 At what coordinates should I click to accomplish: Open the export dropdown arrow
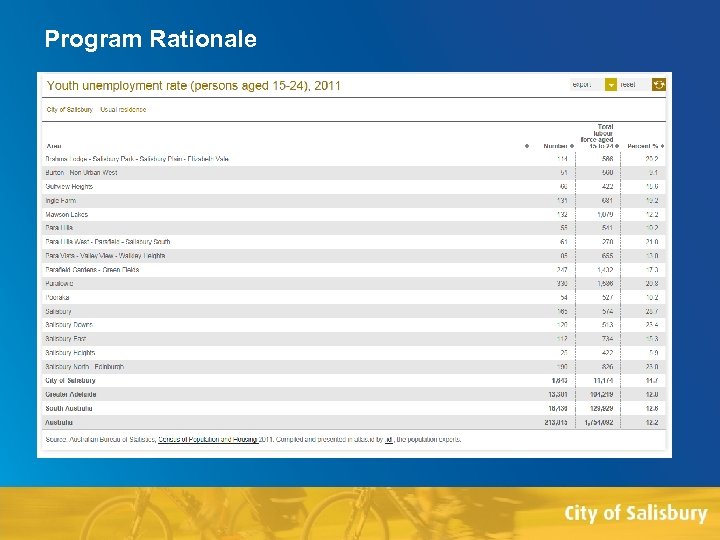(610, 84)
